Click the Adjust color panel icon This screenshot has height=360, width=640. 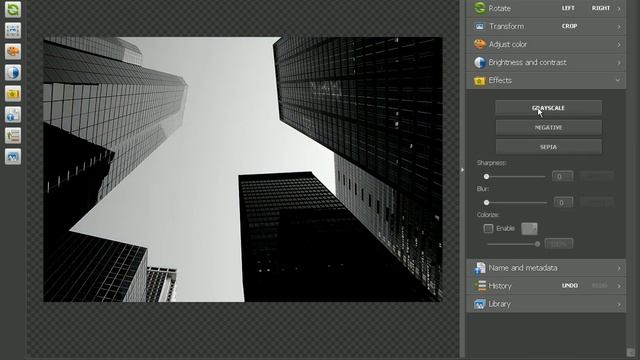point(480,44)
